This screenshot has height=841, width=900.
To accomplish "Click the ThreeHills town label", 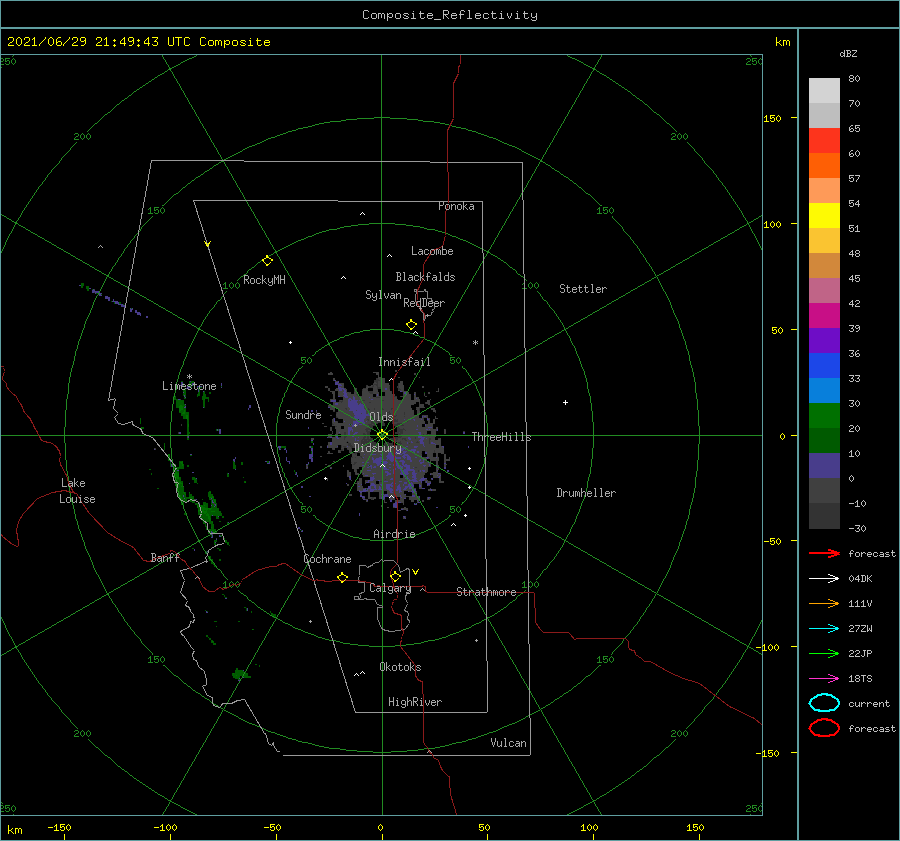I will tap(501, 437).
